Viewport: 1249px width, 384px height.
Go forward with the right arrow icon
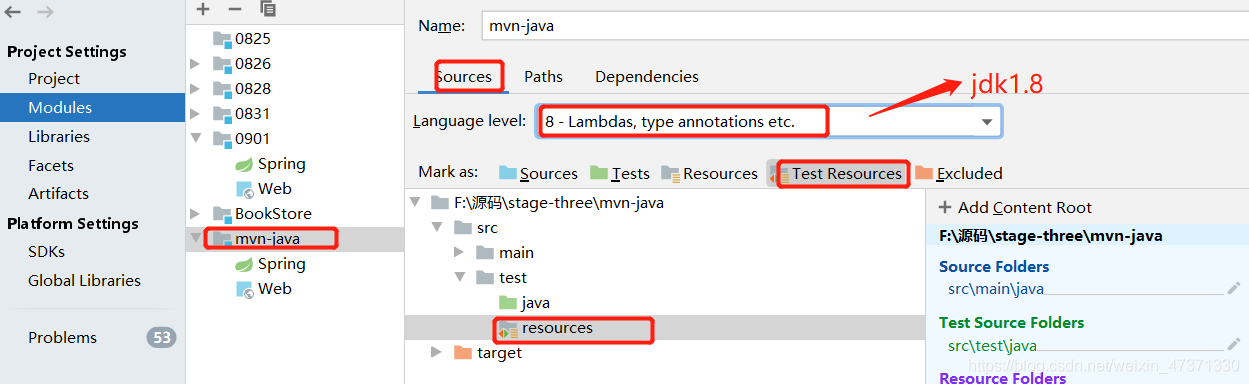point(45,12)
